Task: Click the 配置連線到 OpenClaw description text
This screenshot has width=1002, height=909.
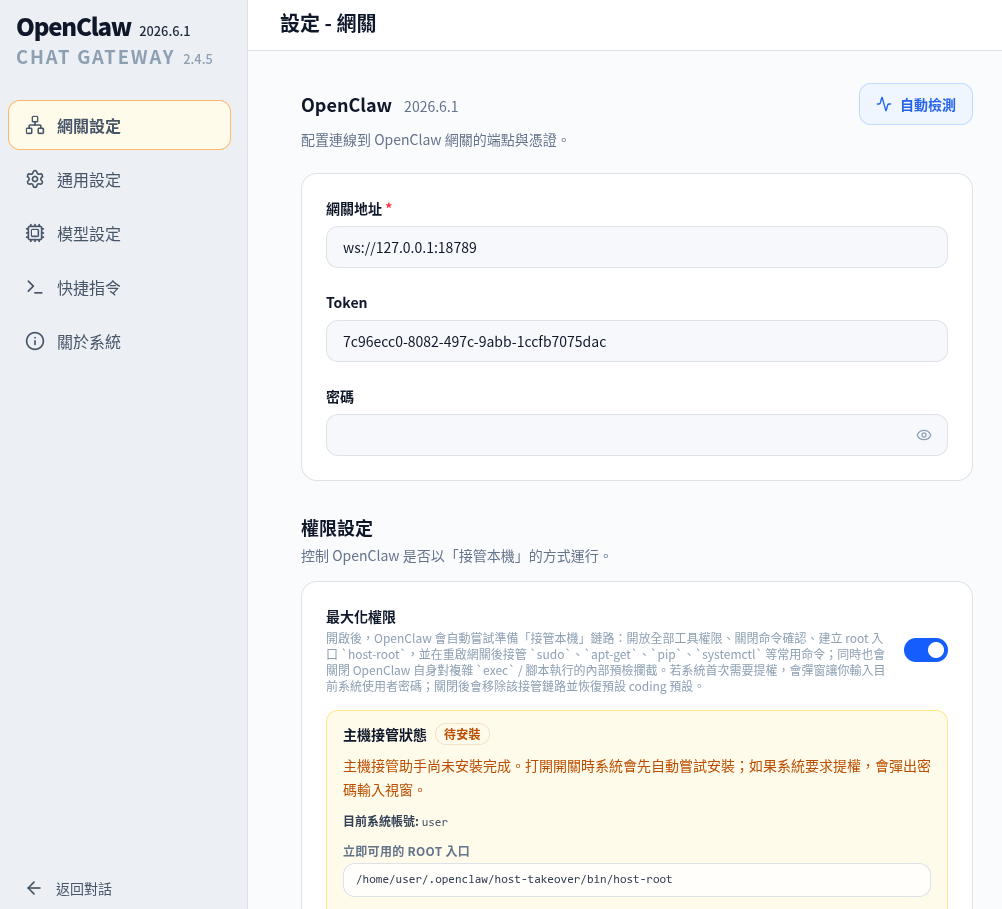Action: [x=435, y=140]
